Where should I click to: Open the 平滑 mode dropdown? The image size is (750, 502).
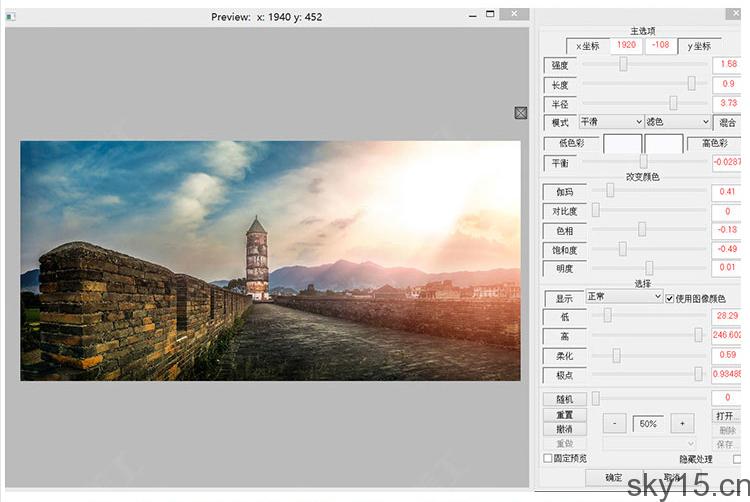tap(611, 122)
